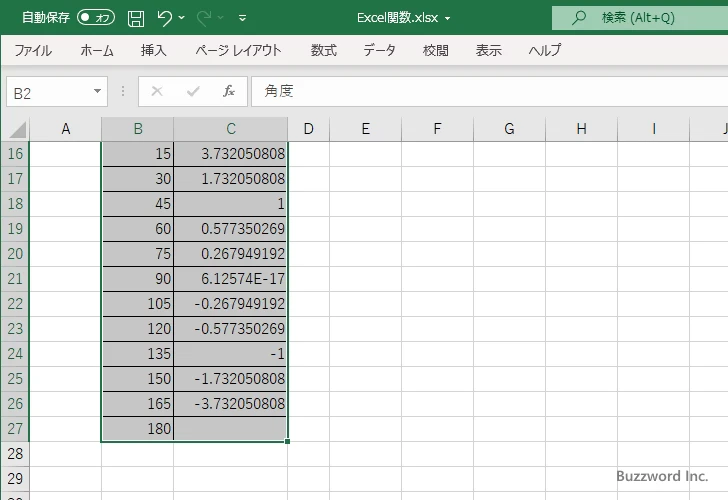The width and height of the screenshot is (728, 500).
Task: Click cell with value 90
Action: coord(138,279)
